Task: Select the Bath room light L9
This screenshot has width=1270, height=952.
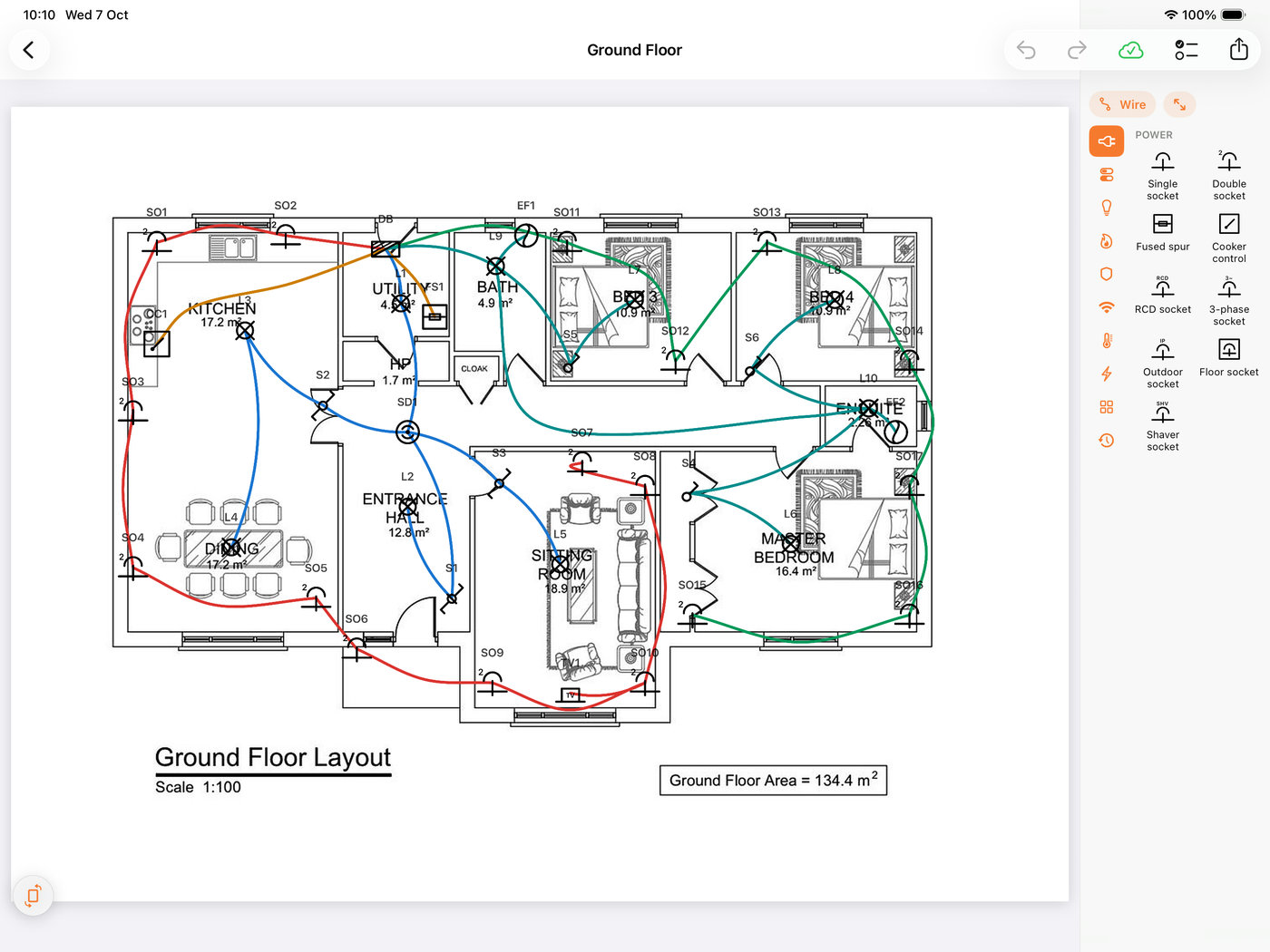Action: coord(495,266)
